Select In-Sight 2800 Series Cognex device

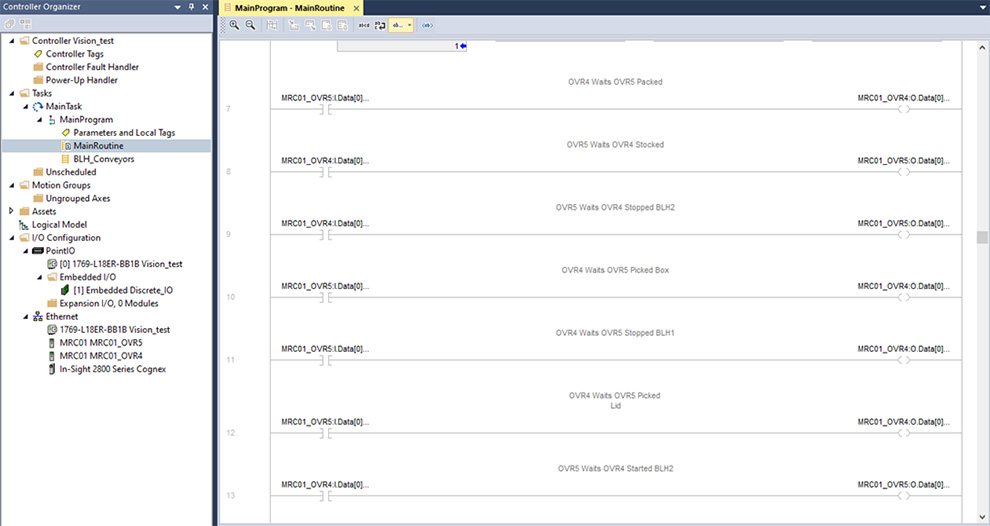[x=112, y=369]
